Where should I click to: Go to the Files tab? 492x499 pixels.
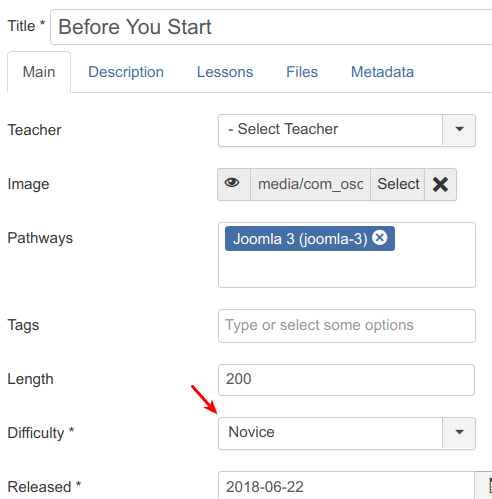click(302, 72)
